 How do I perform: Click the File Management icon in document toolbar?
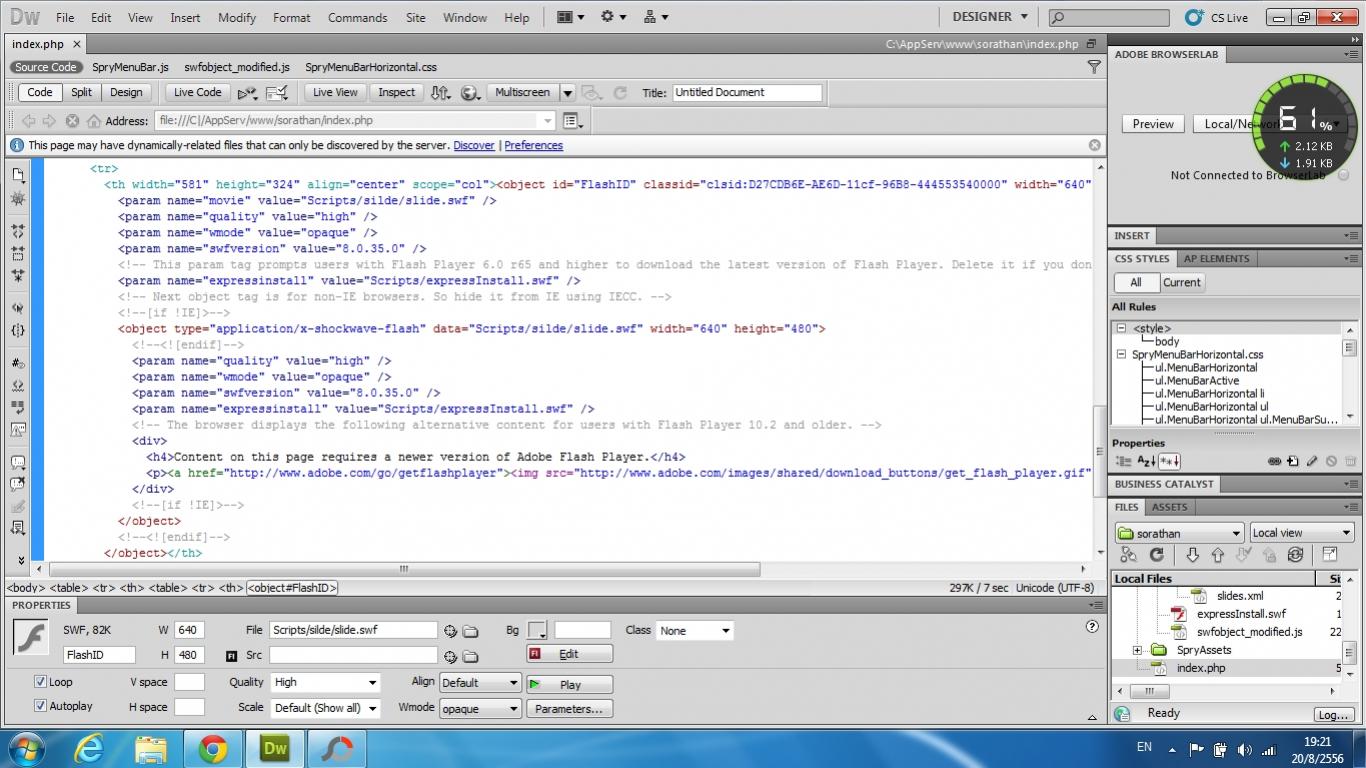tap(440, 92)
